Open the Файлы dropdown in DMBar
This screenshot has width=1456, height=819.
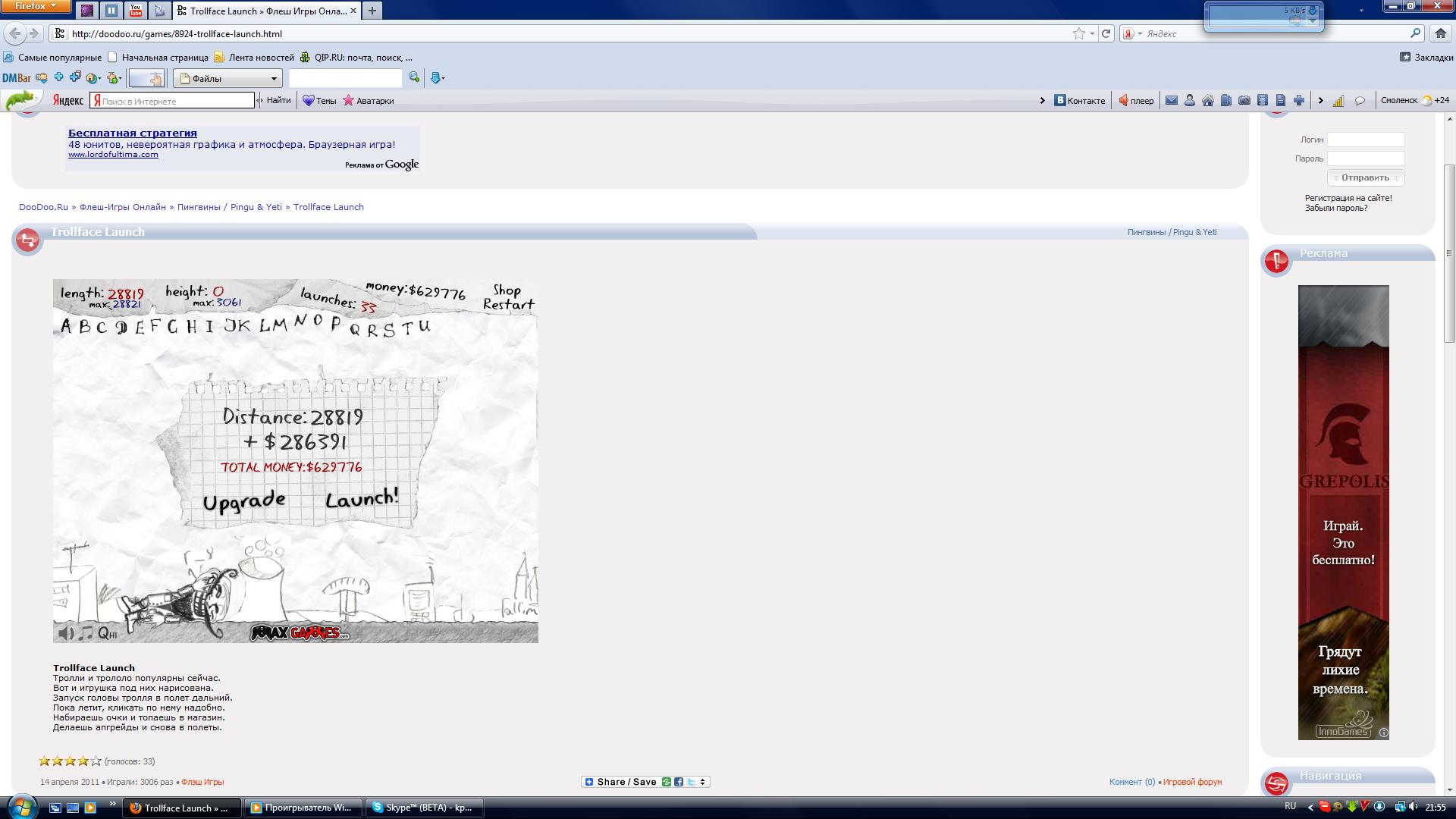click(227, 78)
